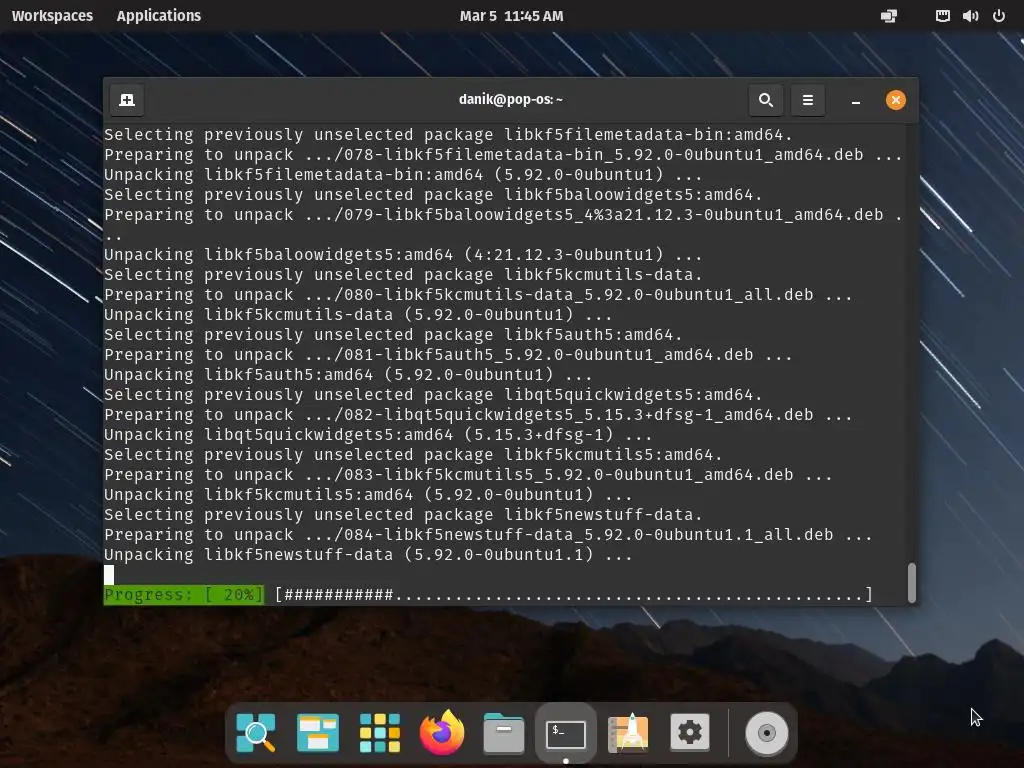The width and height of the screenshot is (1024, 768).
Task: Open Settings gear from the dock
Action: (690, 732)
